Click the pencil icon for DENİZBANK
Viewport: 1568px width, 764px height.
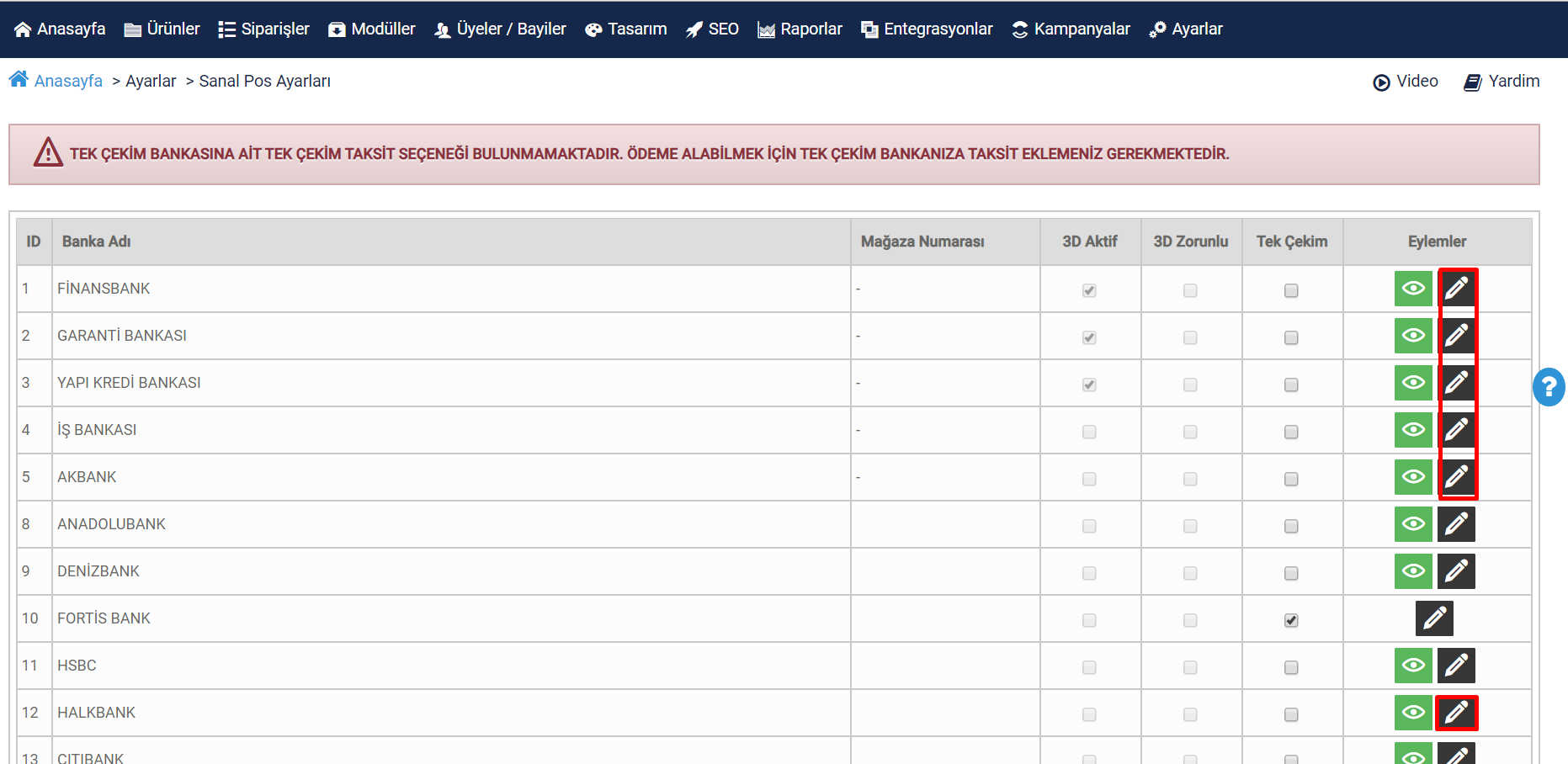pyautogui.click(x=1456, y=571)
